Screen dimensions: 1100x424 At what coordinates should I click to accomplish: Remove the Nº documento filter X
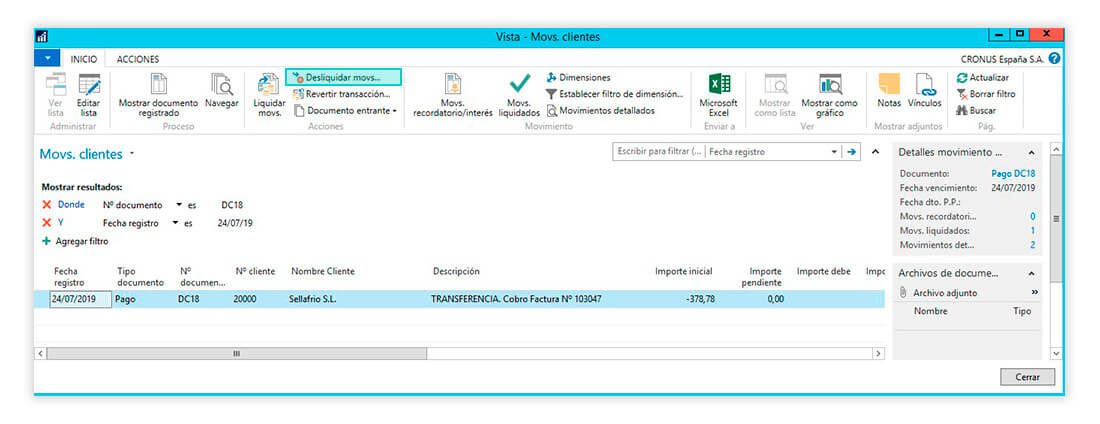point(46,205)
